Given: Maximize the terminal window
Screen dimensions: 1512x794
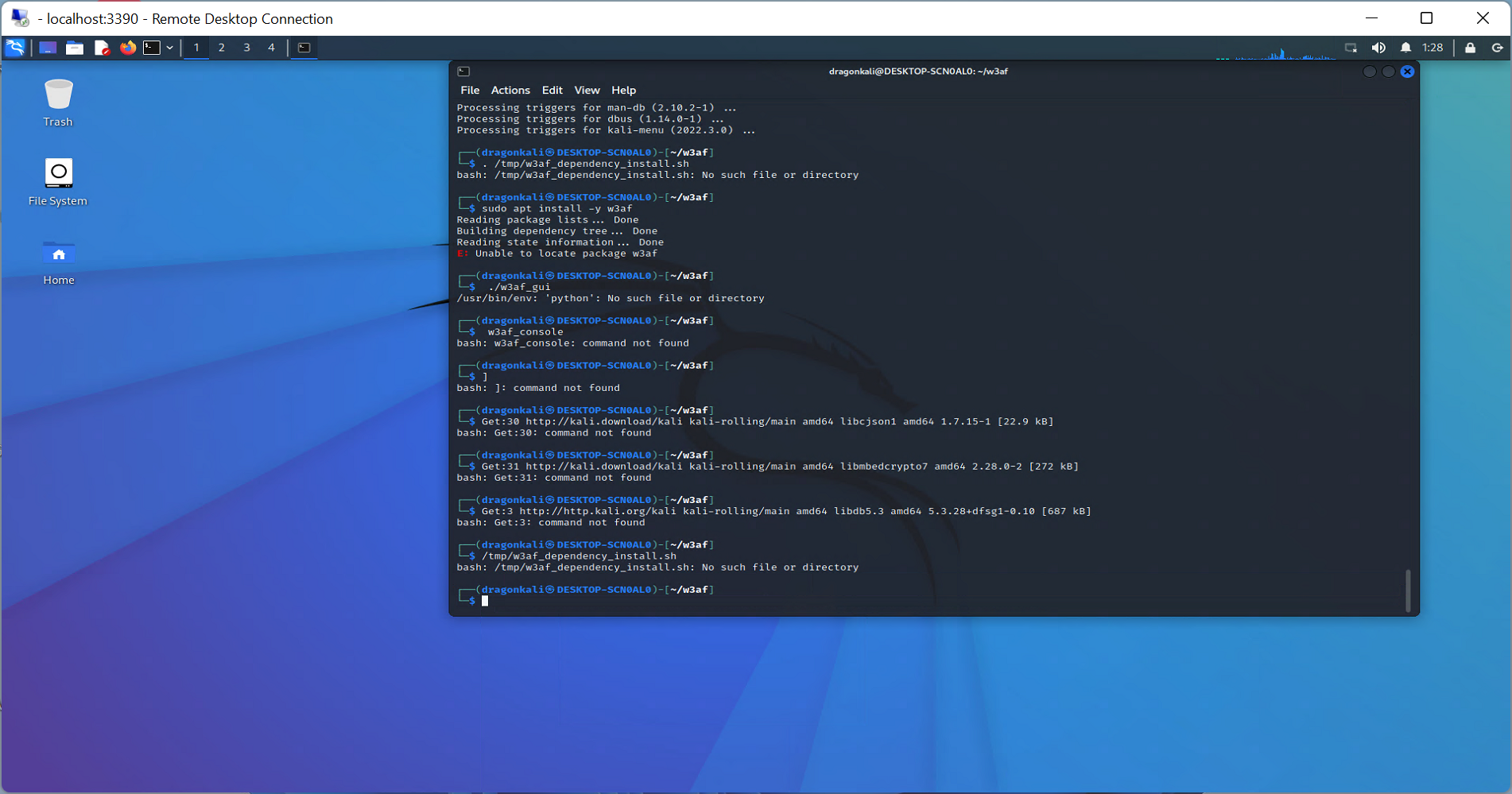Looking at the screenshot, I should coord(1388,72).
